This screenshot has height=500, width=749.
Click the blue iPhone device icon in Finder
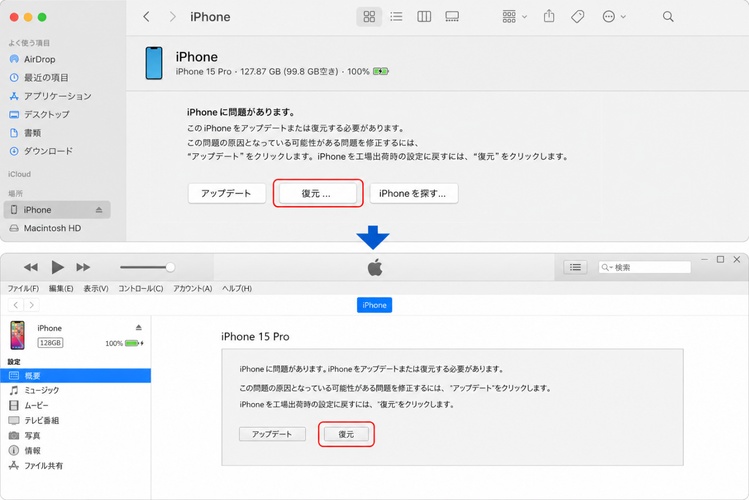pos(154,63)
